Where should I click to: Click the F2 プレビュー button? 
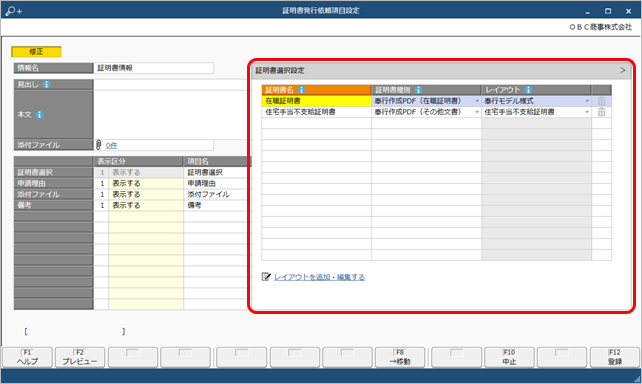click(80, 357)
